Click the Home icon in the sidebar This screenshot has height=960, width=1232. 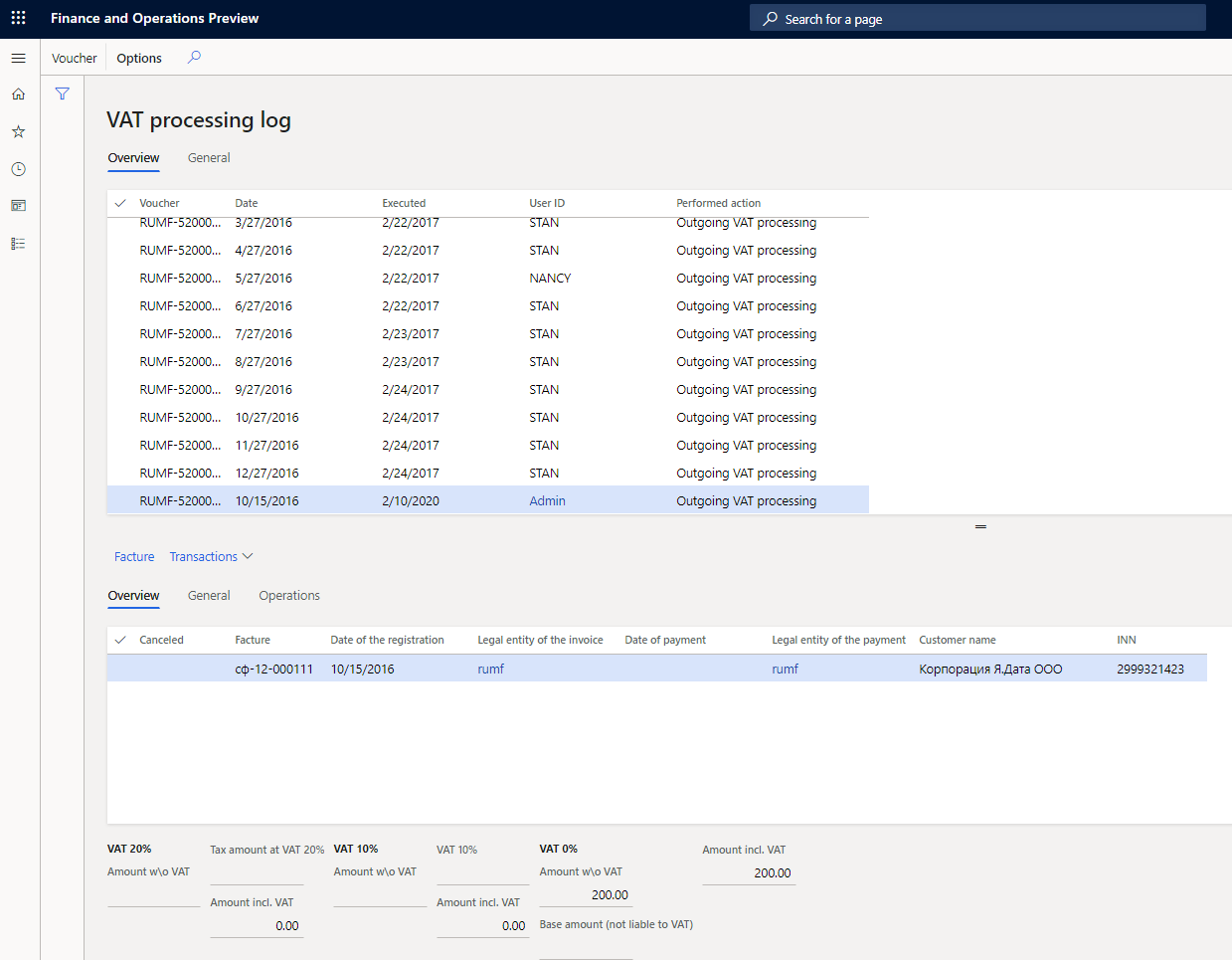tap(18, 94)
